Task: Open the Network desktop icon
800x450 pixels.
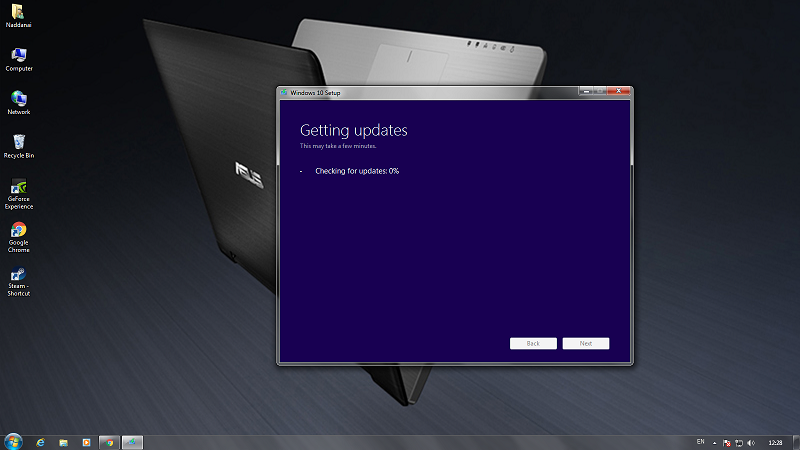Action: point(19,103)
